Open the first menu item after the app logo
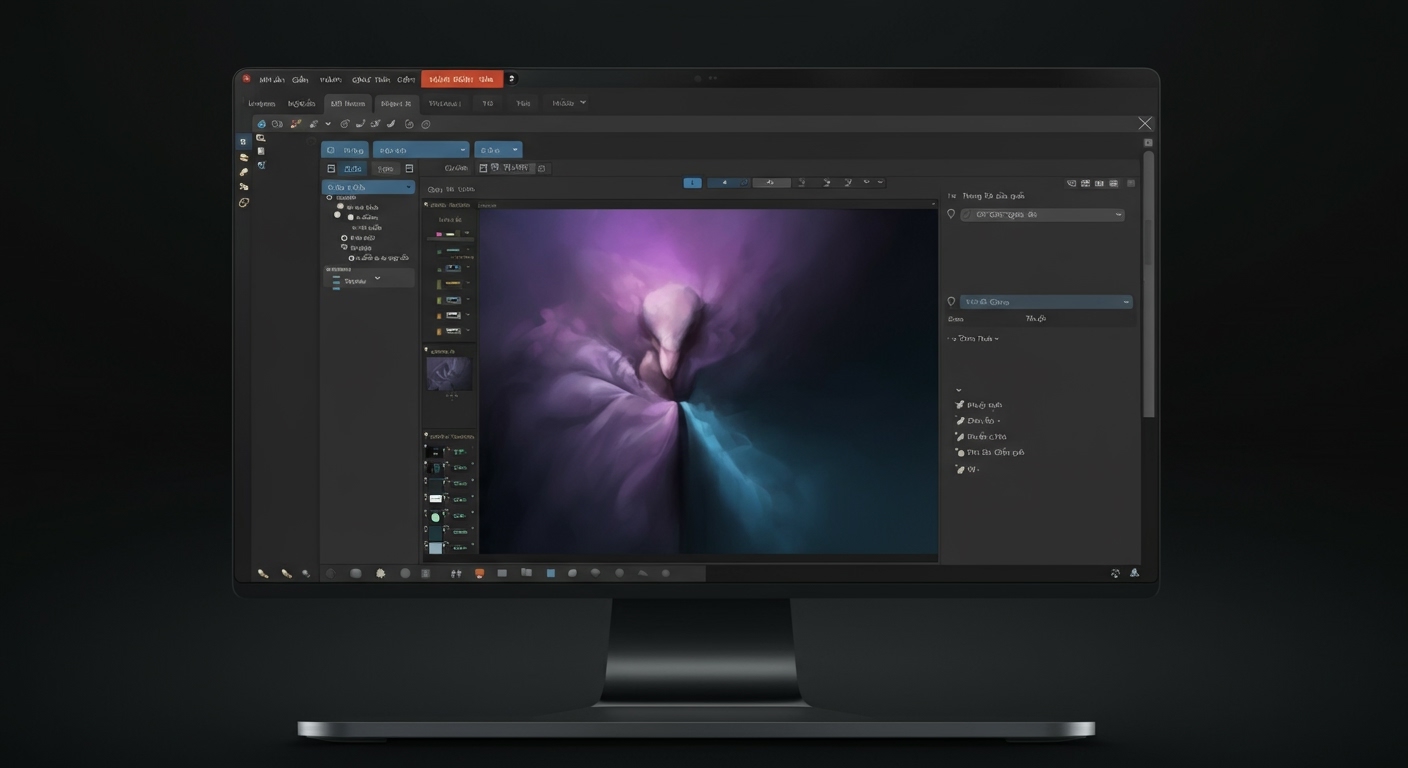 tap(271, 79)
